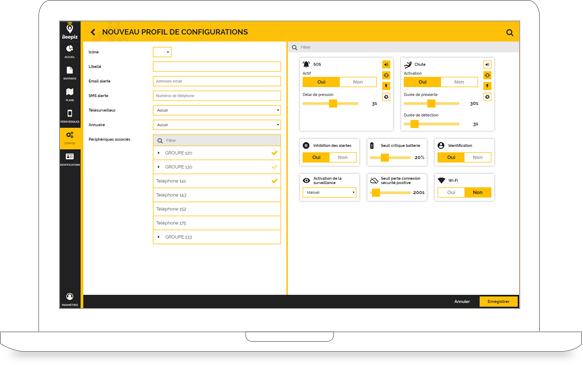This screenshot has width=583, height=365.
Task: Click the back arrow beside Nouveau Profil title
Action: pyautogui.click(x=93, y=32)
